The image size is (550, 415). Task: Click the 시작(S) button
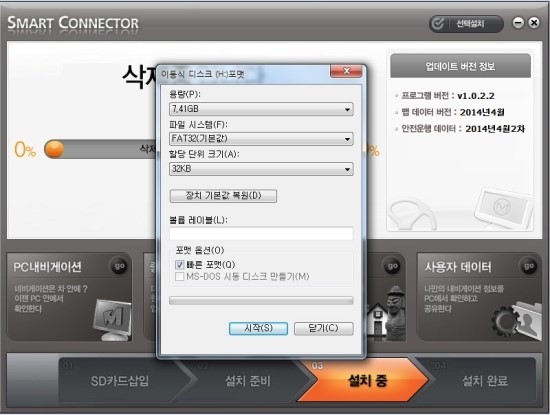tap(259, 328)
